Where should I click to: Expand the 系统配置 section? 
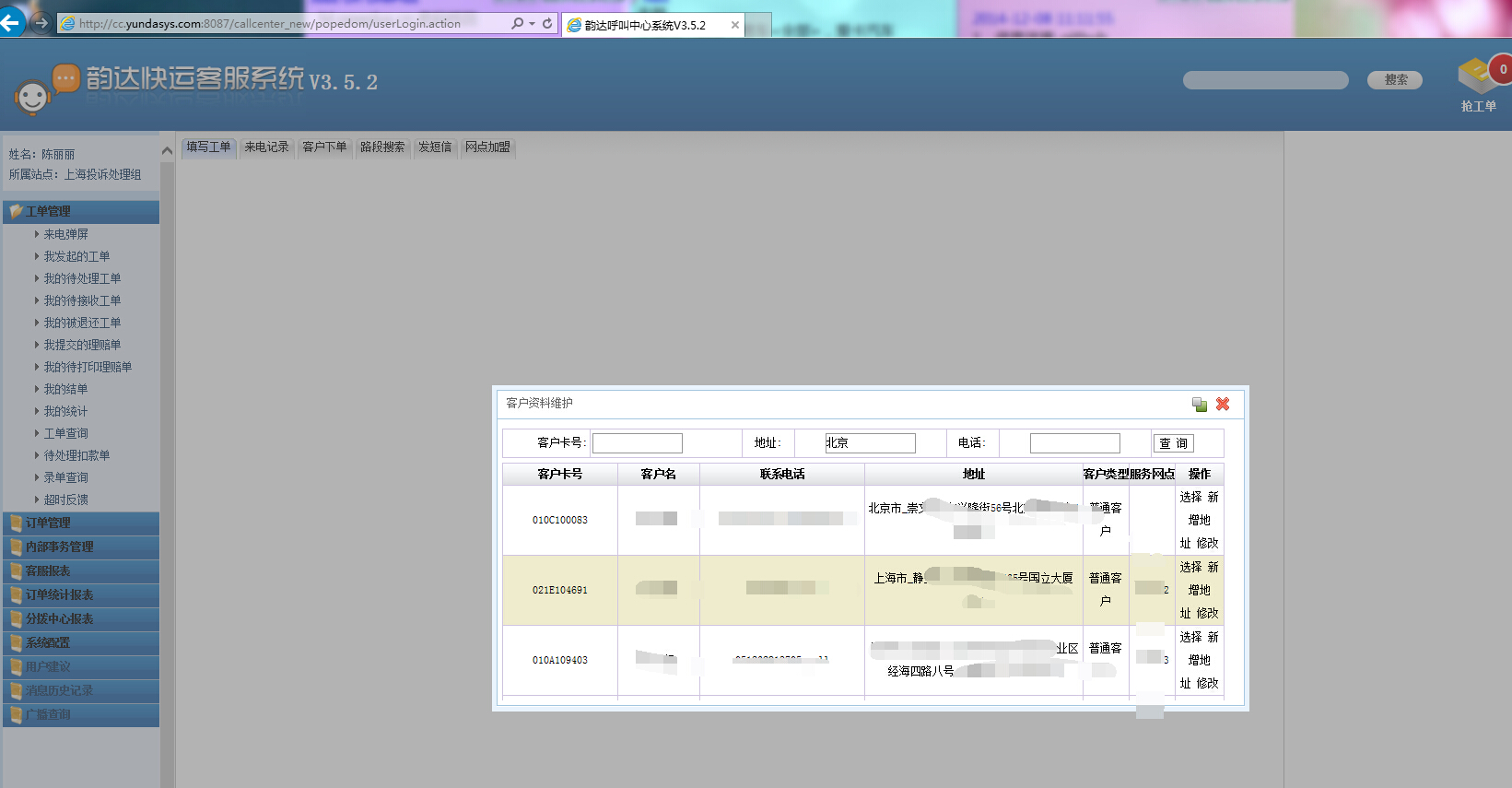(81, 643)
